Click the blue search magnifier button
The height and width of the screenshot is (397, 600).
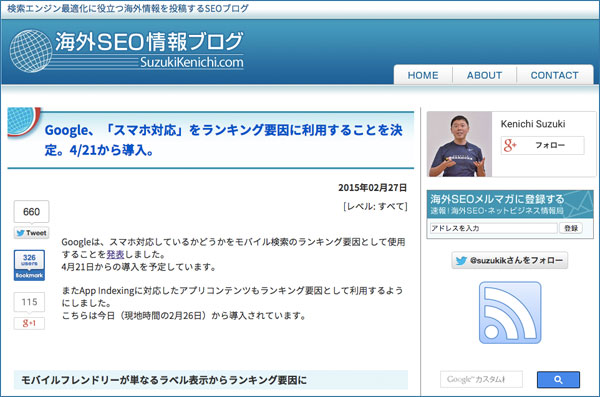[x=558, y=379]
